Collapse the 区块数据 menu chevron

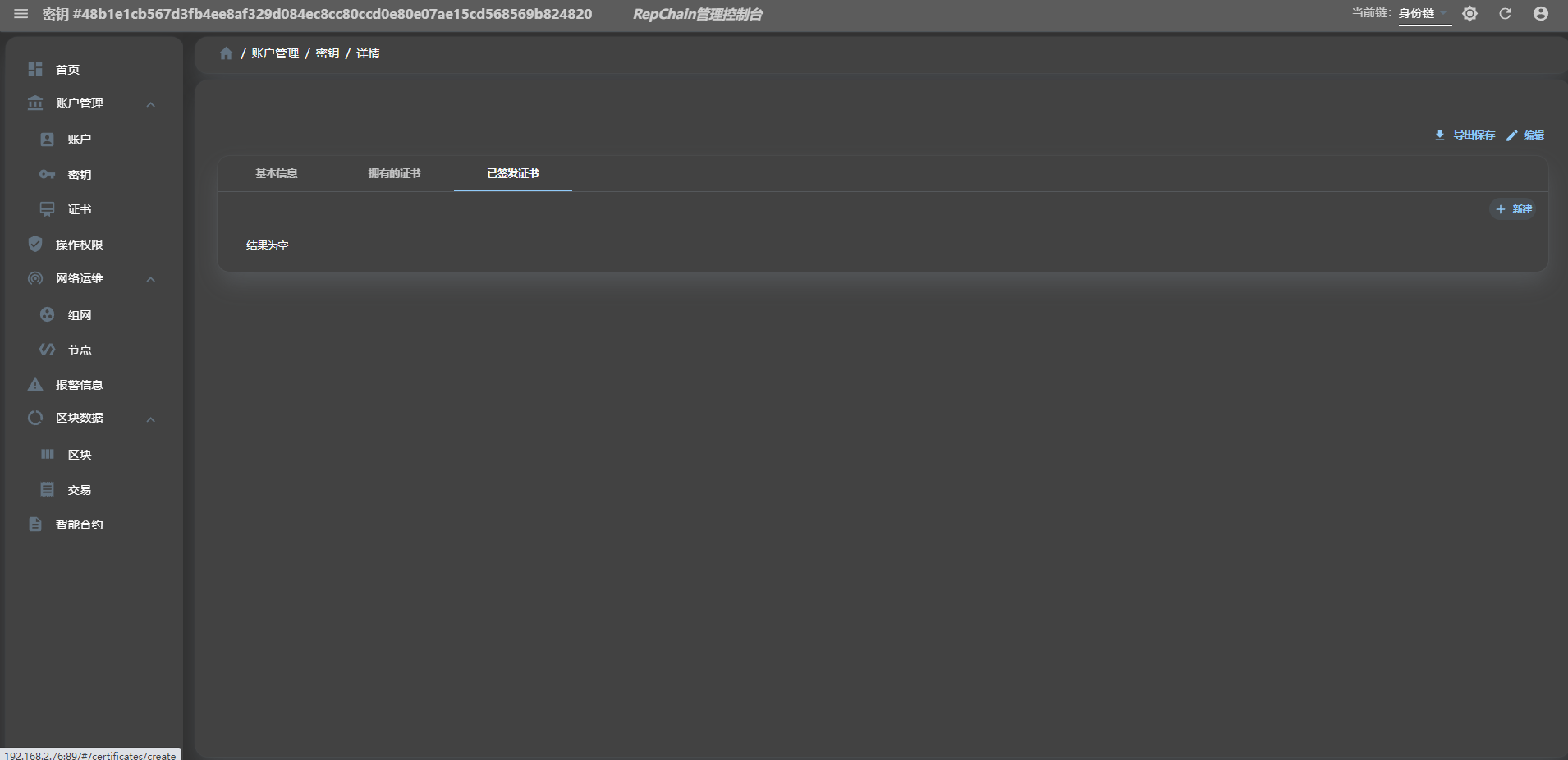(151, 419)
